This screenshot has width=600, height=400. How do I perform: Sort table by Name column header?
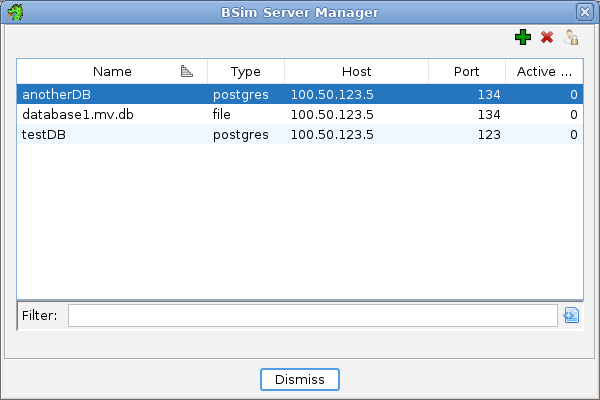(x=112, y=71)
